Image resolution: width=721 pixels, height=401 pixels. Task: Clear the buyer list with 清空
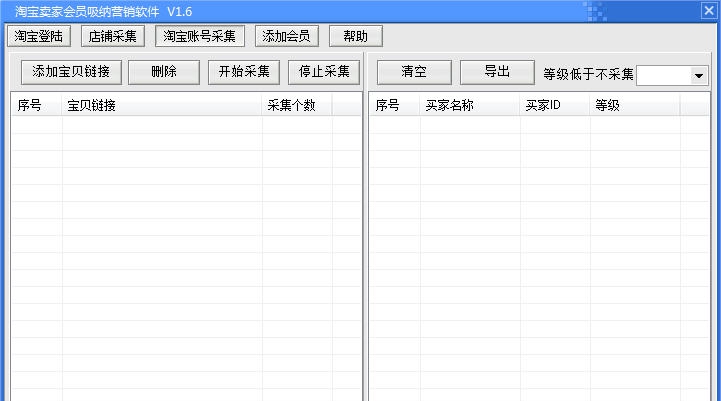click(x=414, y=72)
